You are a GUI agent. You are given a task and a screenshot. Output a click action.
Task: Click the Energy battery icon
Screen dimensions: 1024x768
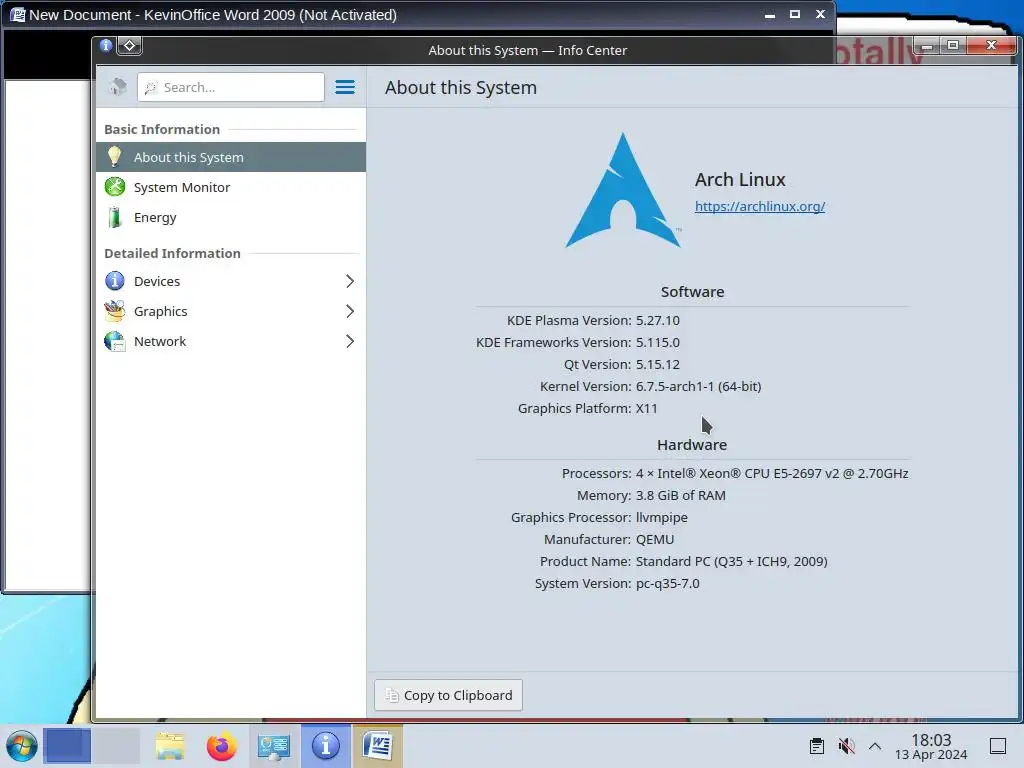pos(115,217)
